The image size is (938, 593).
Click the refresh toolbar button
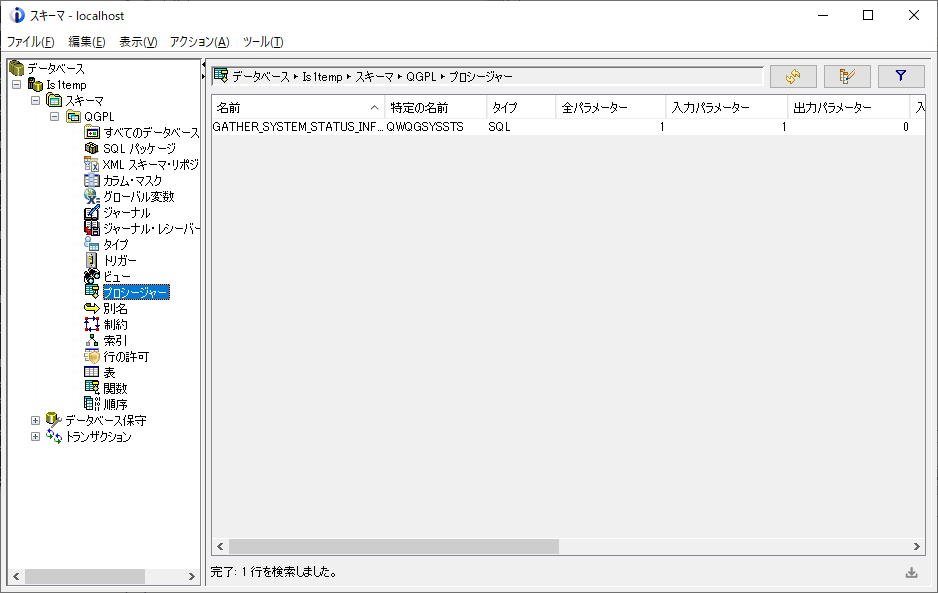point(793,76)
